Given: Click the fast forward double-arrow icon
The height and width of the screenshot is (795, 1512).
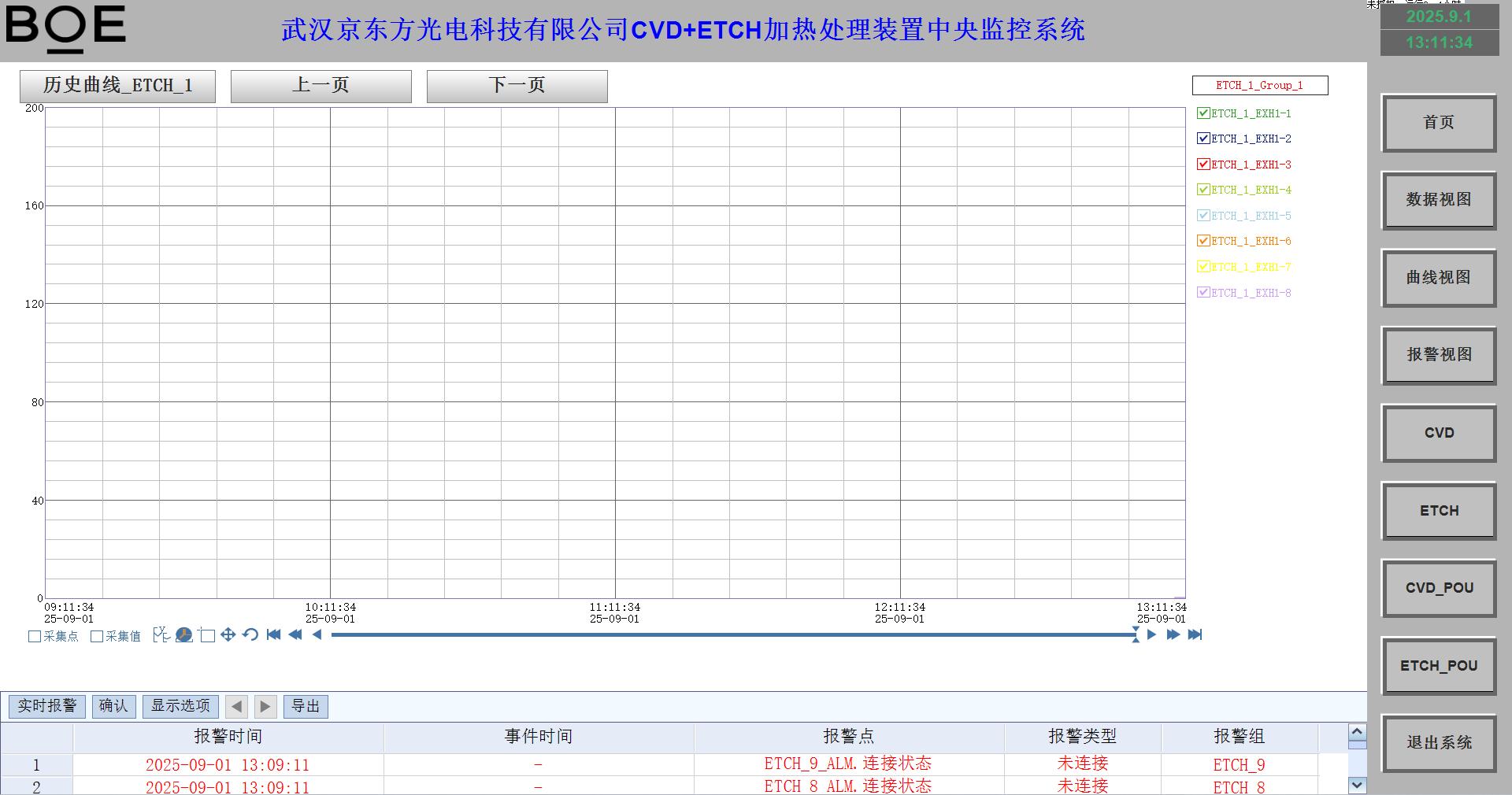Looking at the screenshot, I should point(1173,635).
